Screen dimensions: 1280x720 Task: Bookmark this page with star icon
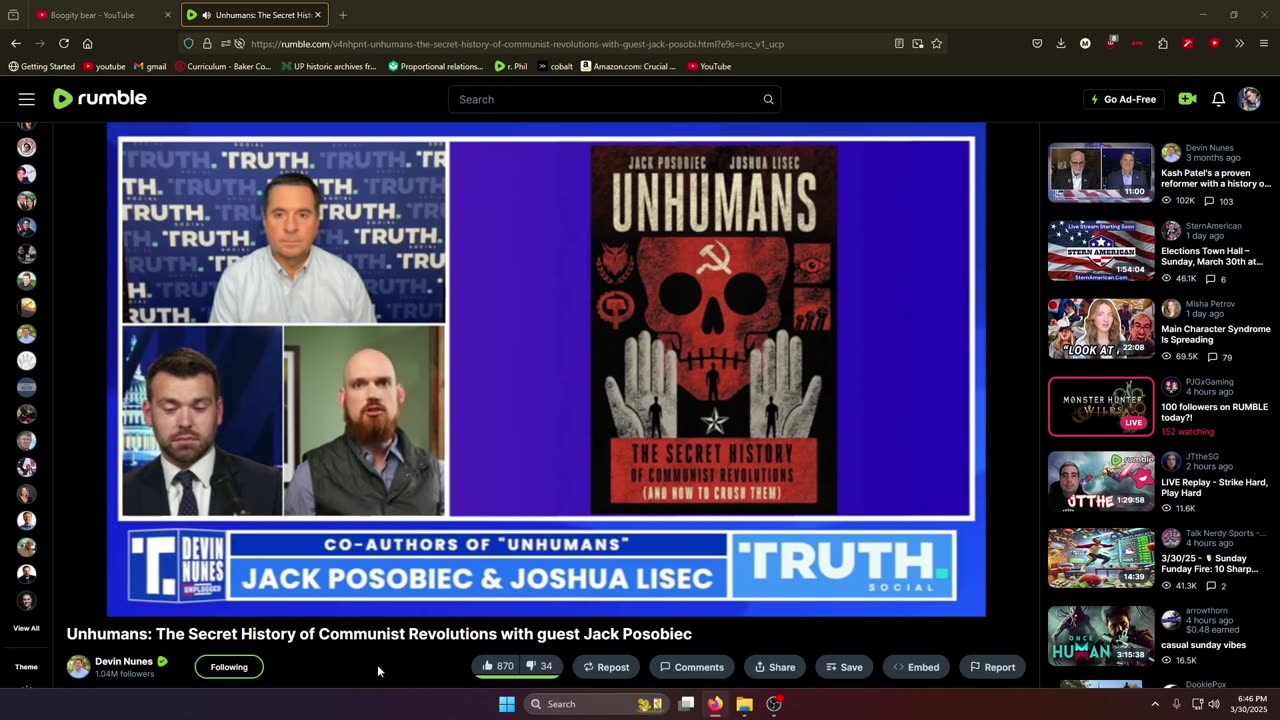937,43
